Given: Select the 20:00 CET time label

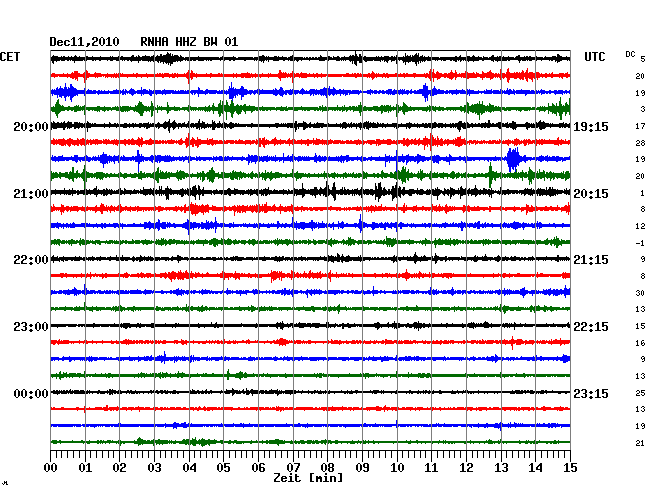Looking at the screenshot, I should click(x=31, y=127).
